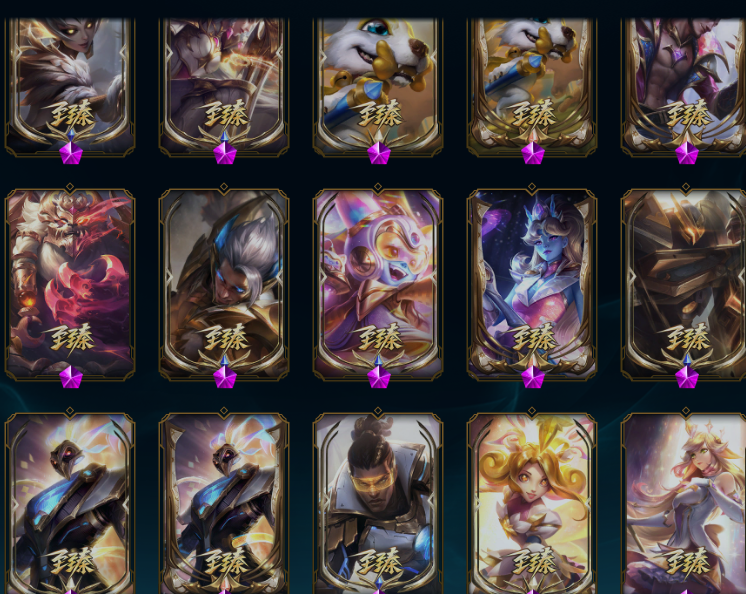The height and width of the screenshot is (594, 746).
Task: Click purple gem under red dragon beast card
Action: (71, 377)
